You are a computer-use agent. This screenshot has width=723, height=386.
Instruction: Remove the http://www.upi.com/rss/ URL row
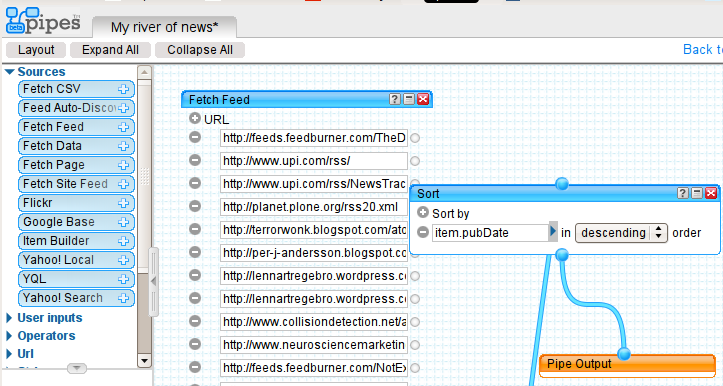195,160
